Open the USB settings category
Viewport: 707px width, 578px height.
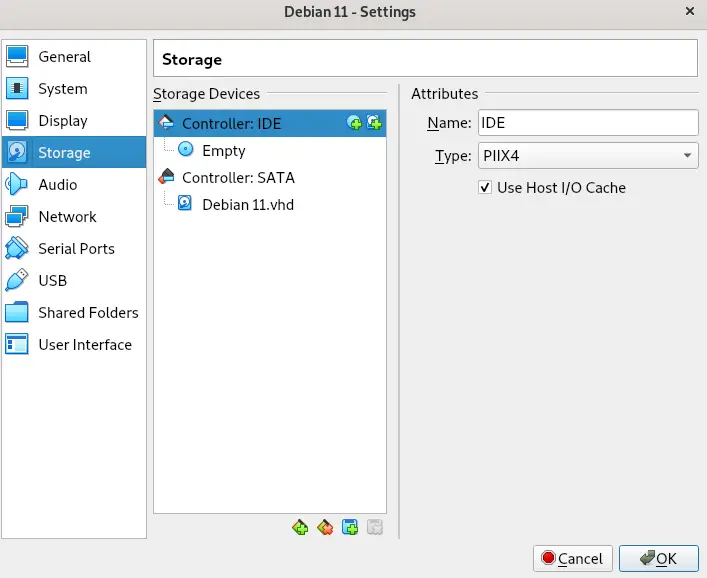click(74, 280)
